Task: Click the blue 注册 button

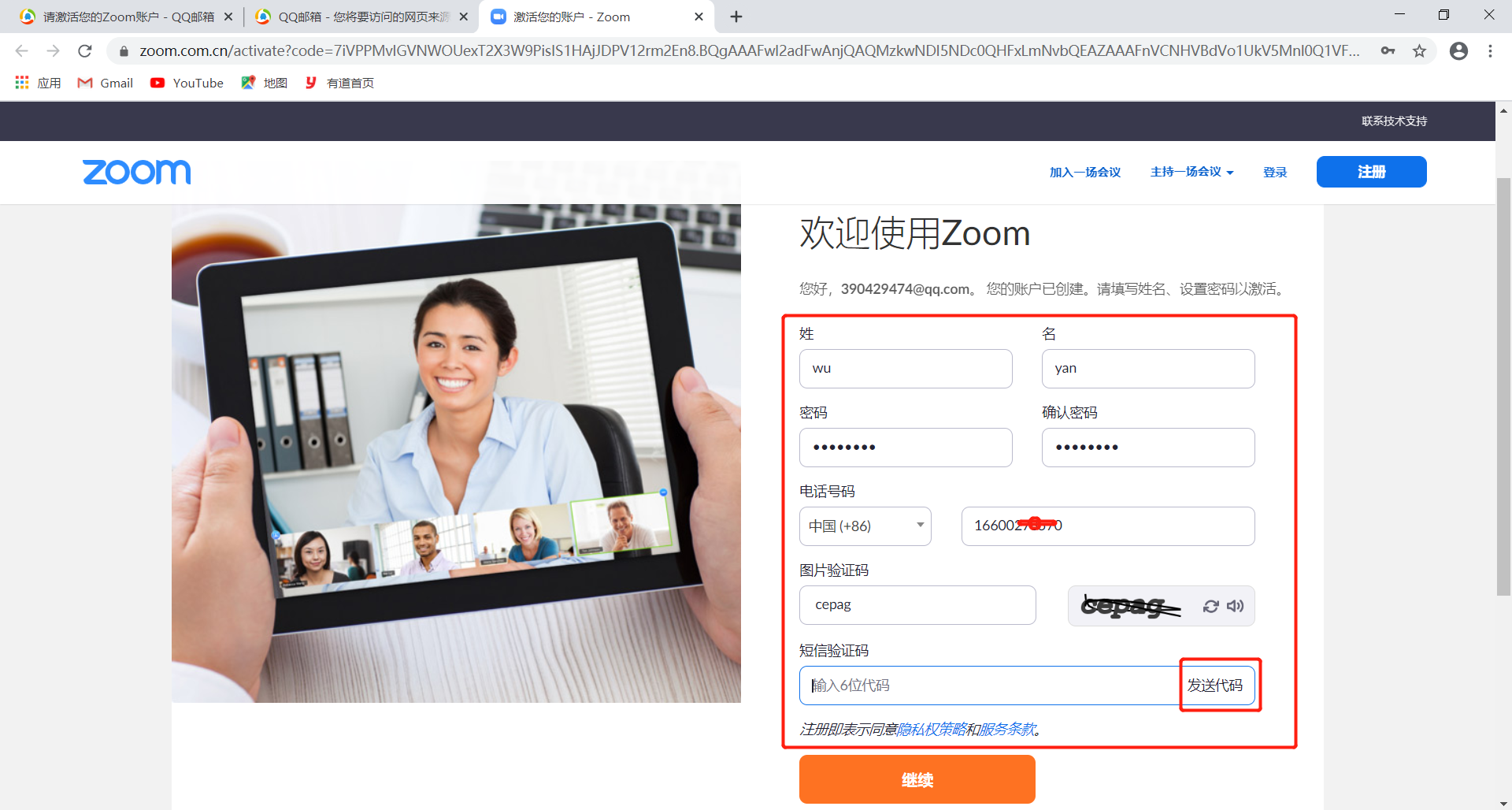Action: coord(1371,172)
